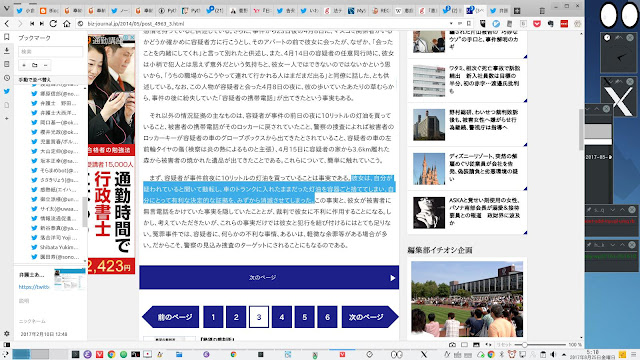Add a new bookmark in panel

24,65
